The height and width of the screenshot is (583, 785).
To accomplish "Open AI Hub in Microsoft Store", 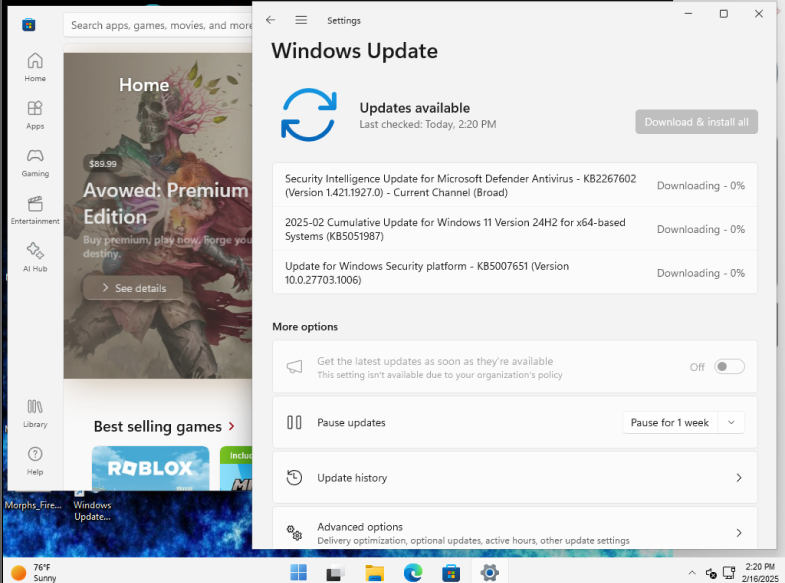I will [35, 257].
